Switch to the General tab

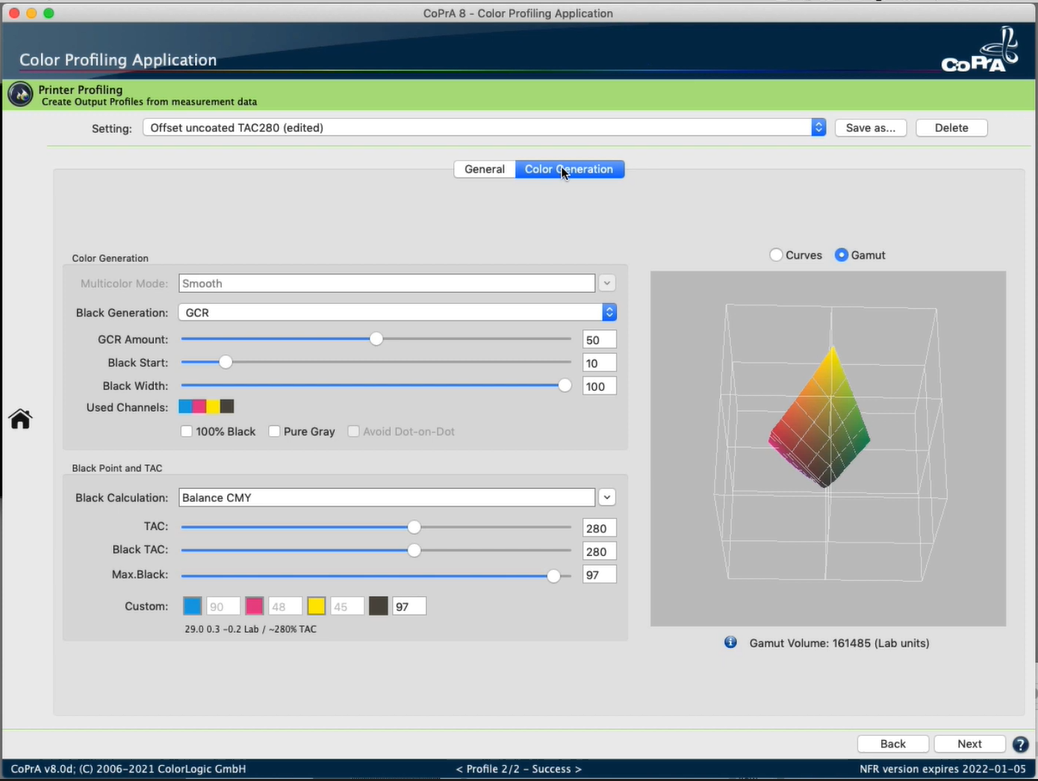[484, 169]
